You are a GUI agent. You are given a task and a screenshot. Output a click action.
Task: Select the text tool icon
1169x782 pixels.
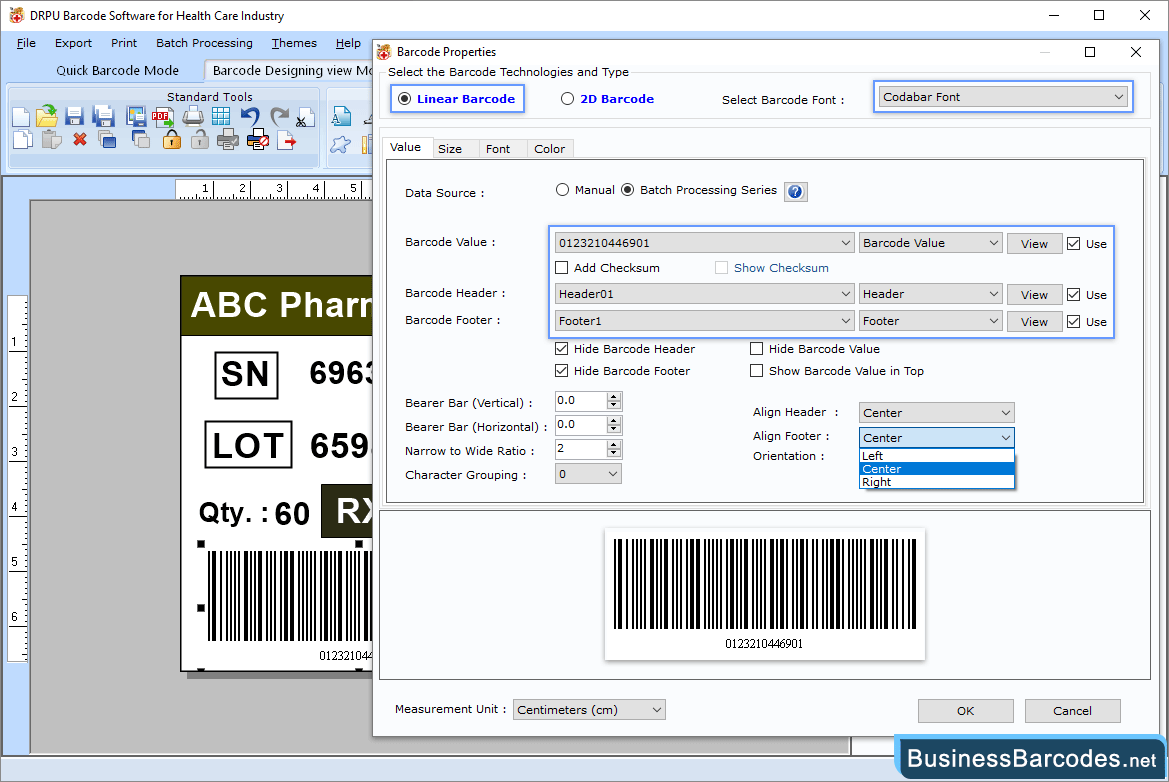[x=341, y=117]
